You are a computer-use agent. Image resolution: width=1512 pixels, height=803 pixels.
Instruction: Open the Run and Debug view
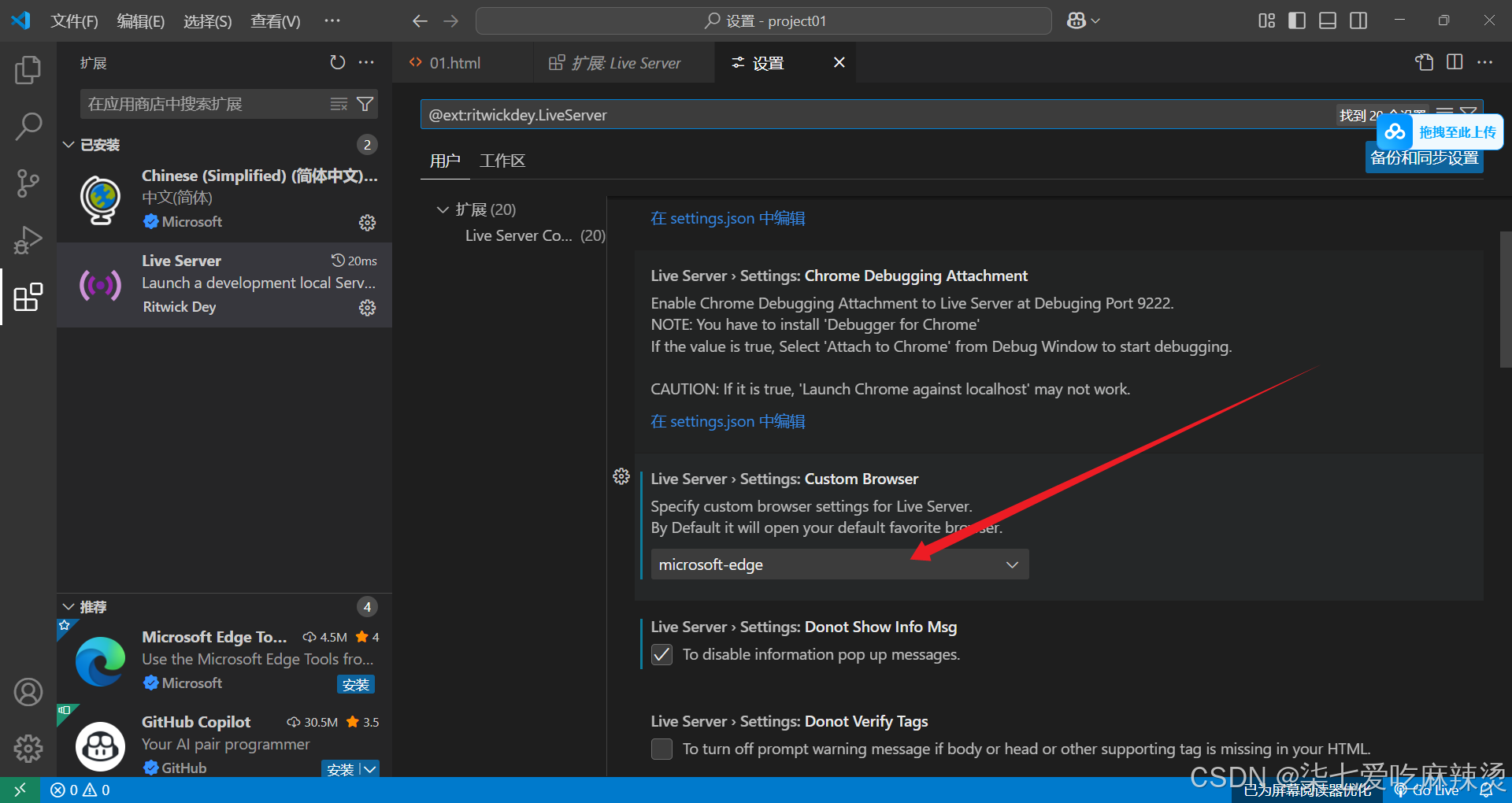click(x=28, y=240)
